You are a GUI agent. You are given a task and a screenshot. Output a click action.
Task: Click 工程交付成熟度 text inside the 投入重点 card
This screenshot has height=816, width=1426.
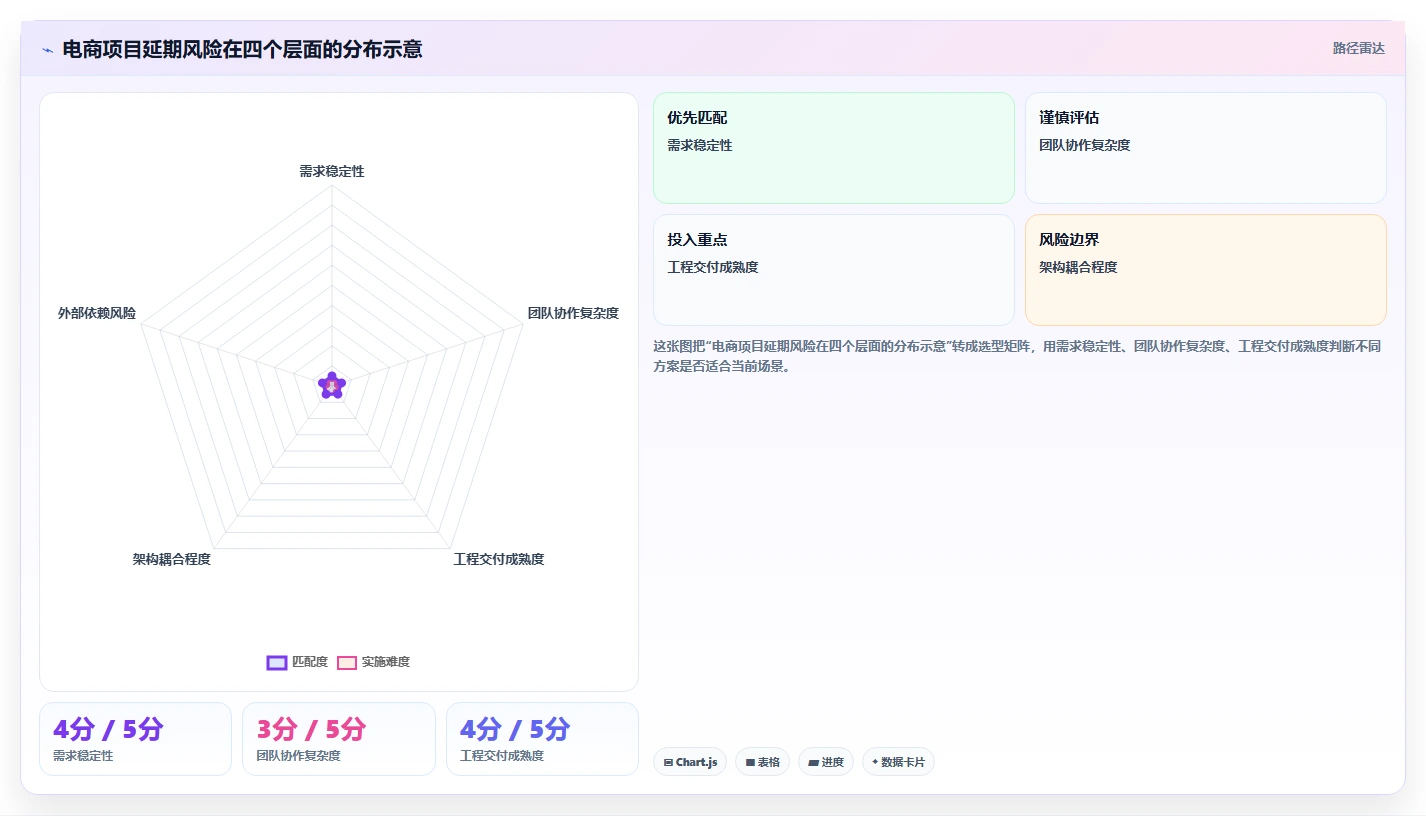click(x=713, y=267)
